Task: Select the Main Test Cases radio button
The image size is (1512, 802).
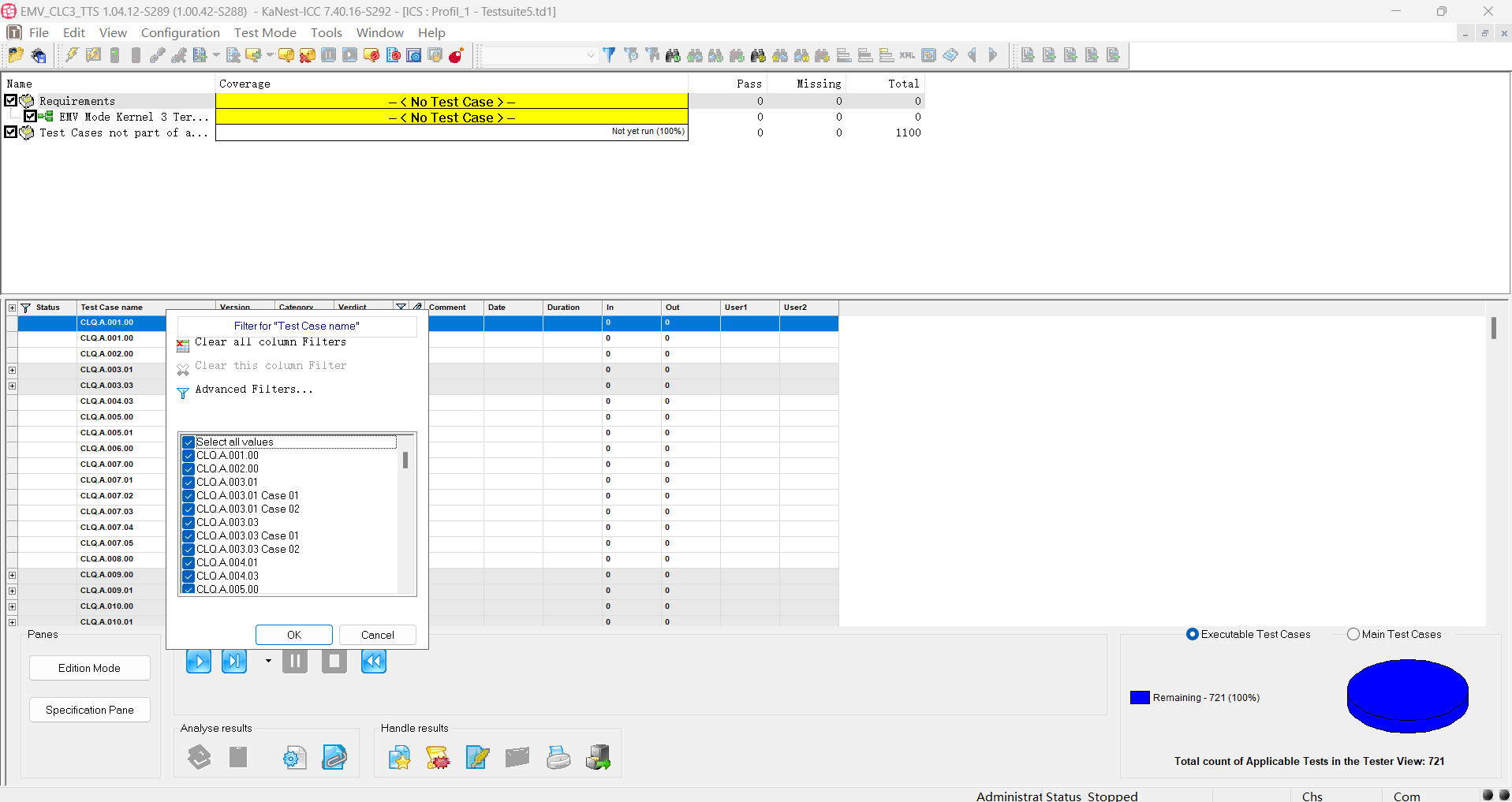Action: [x=1353, y=634]
